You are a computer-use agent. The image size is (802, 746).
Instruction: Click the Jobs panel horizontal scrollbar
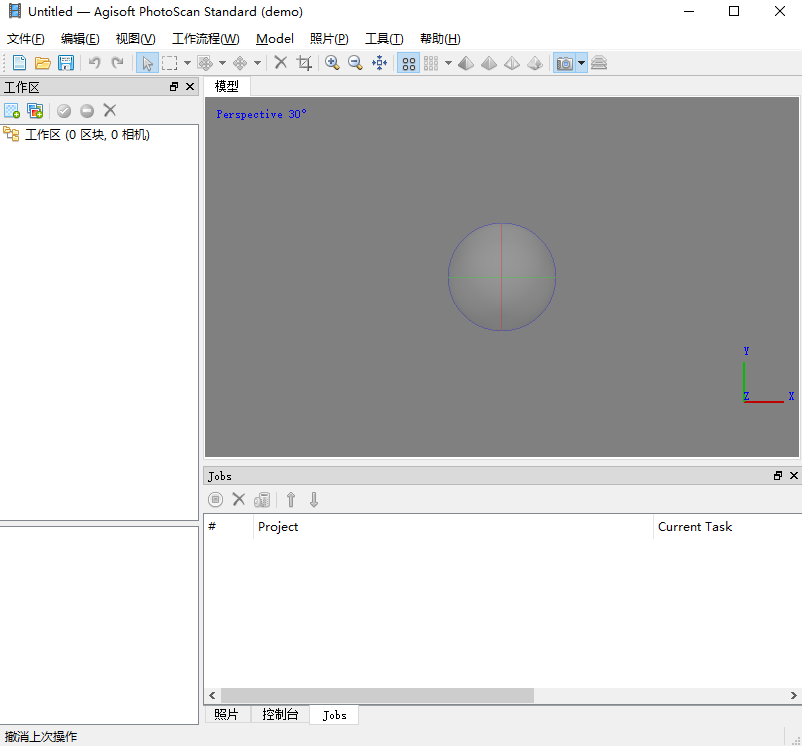[377, 695]
